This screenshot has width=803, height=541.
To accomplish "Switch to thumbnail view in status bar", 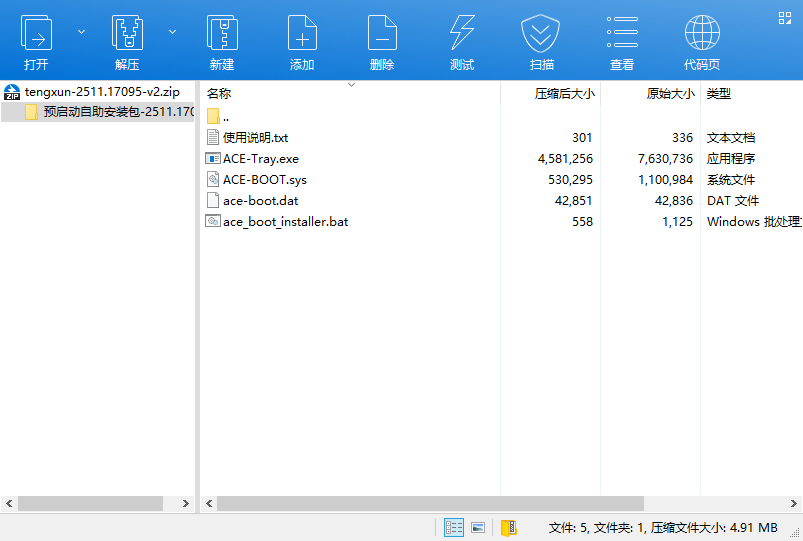I will coord(478,527).
